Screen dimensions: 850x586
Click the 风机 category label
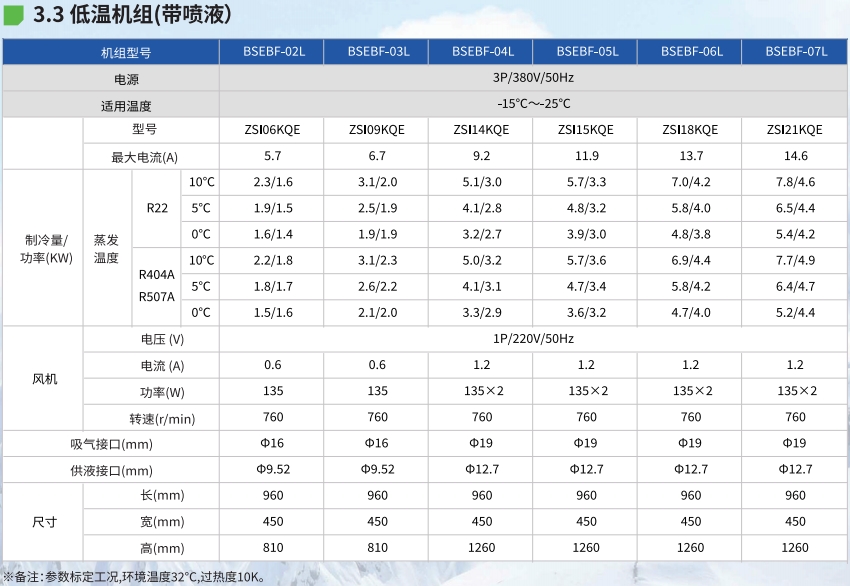tap(45, 379)
